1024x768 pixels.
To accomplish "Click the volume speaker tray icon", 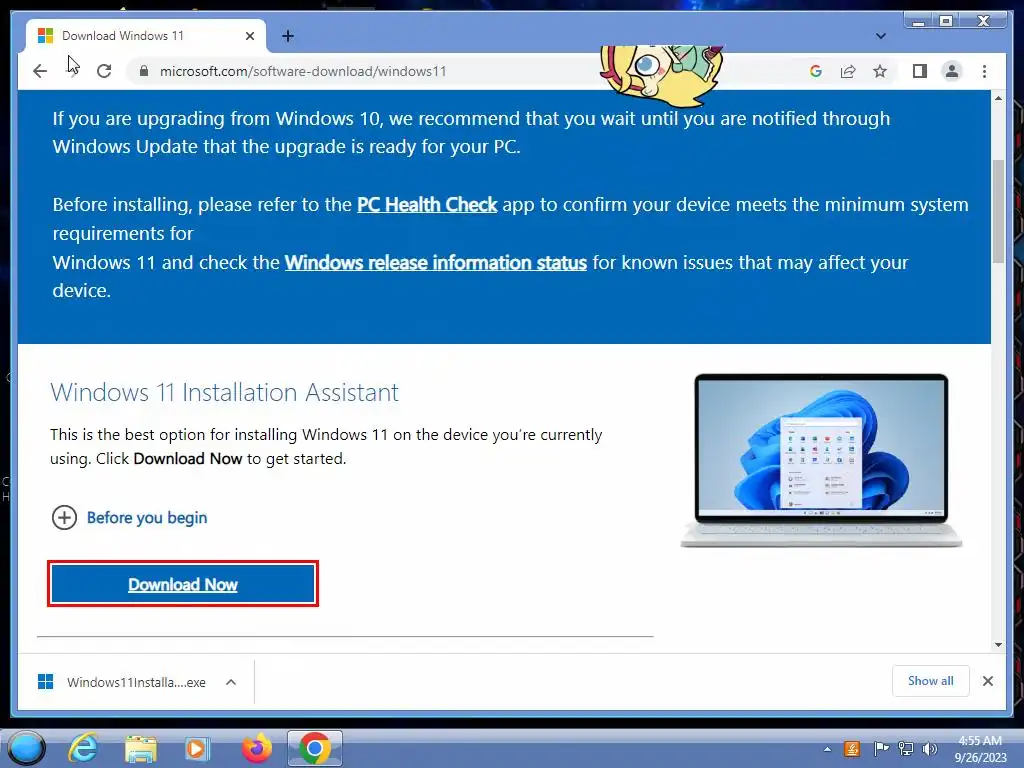I will tap(929, 749).
